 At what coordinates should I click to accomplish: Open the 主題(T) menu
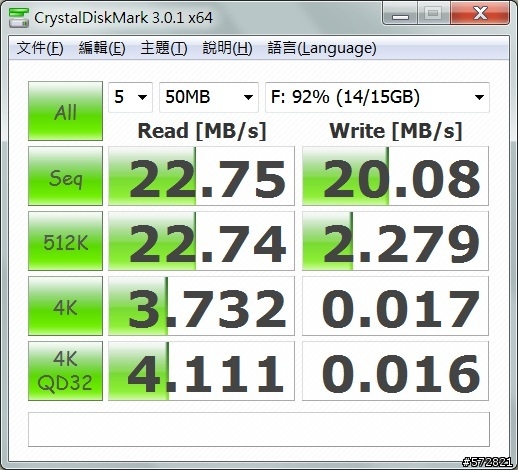(x=164, y=48)
